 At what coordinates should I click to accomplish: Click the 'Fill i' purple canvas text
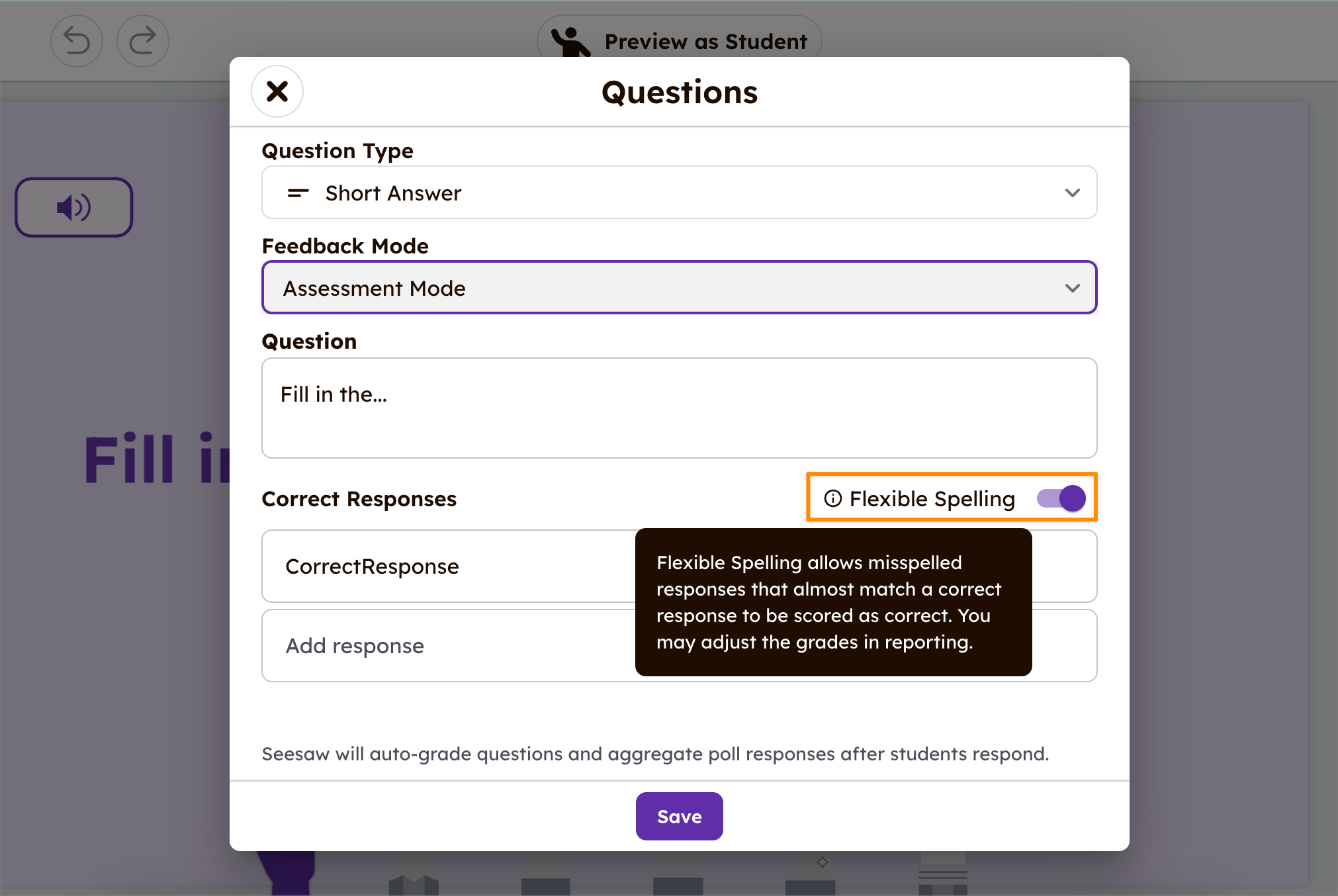click(x=157, y=459)
